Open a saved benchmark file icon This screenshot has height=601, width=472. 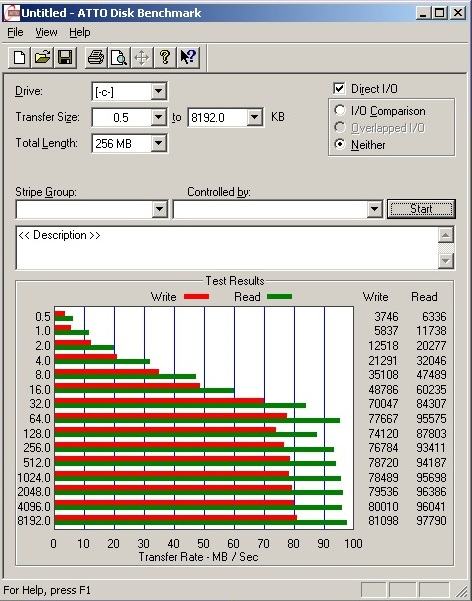(42, 58)
